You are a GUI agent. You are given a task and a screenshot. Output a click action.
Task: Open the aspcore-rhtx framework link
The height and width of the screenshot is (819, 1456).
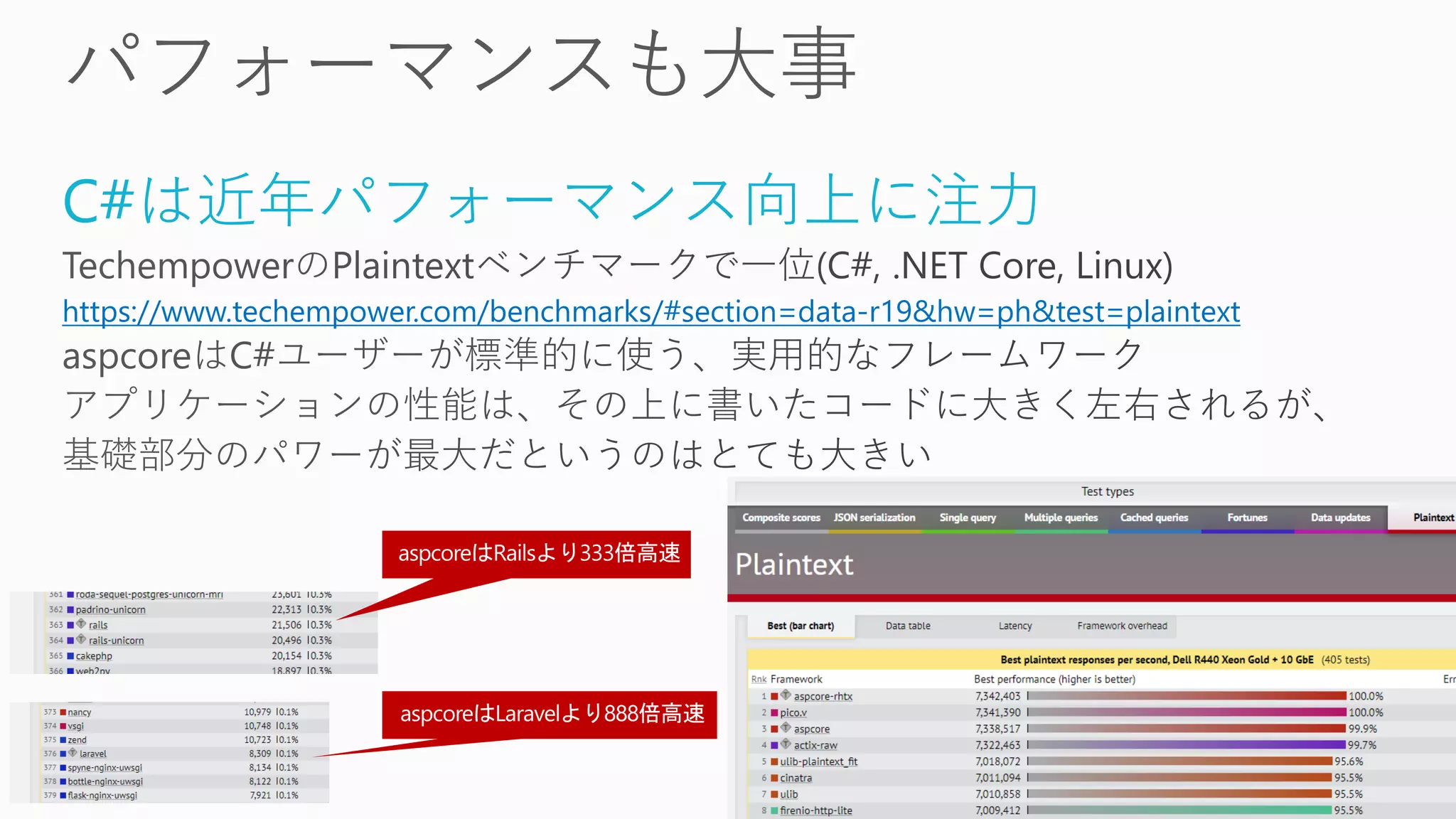tap(823, 697)
